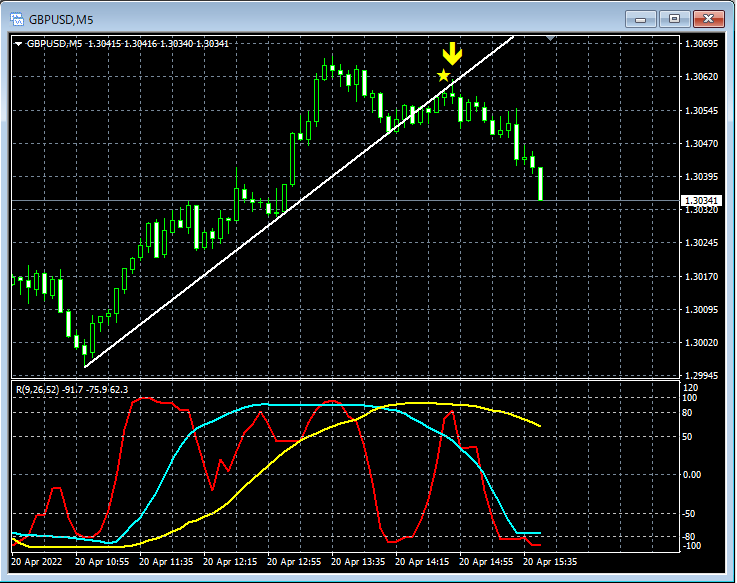
Task: Click the white ascending trendline
Action: click(298, 203)
